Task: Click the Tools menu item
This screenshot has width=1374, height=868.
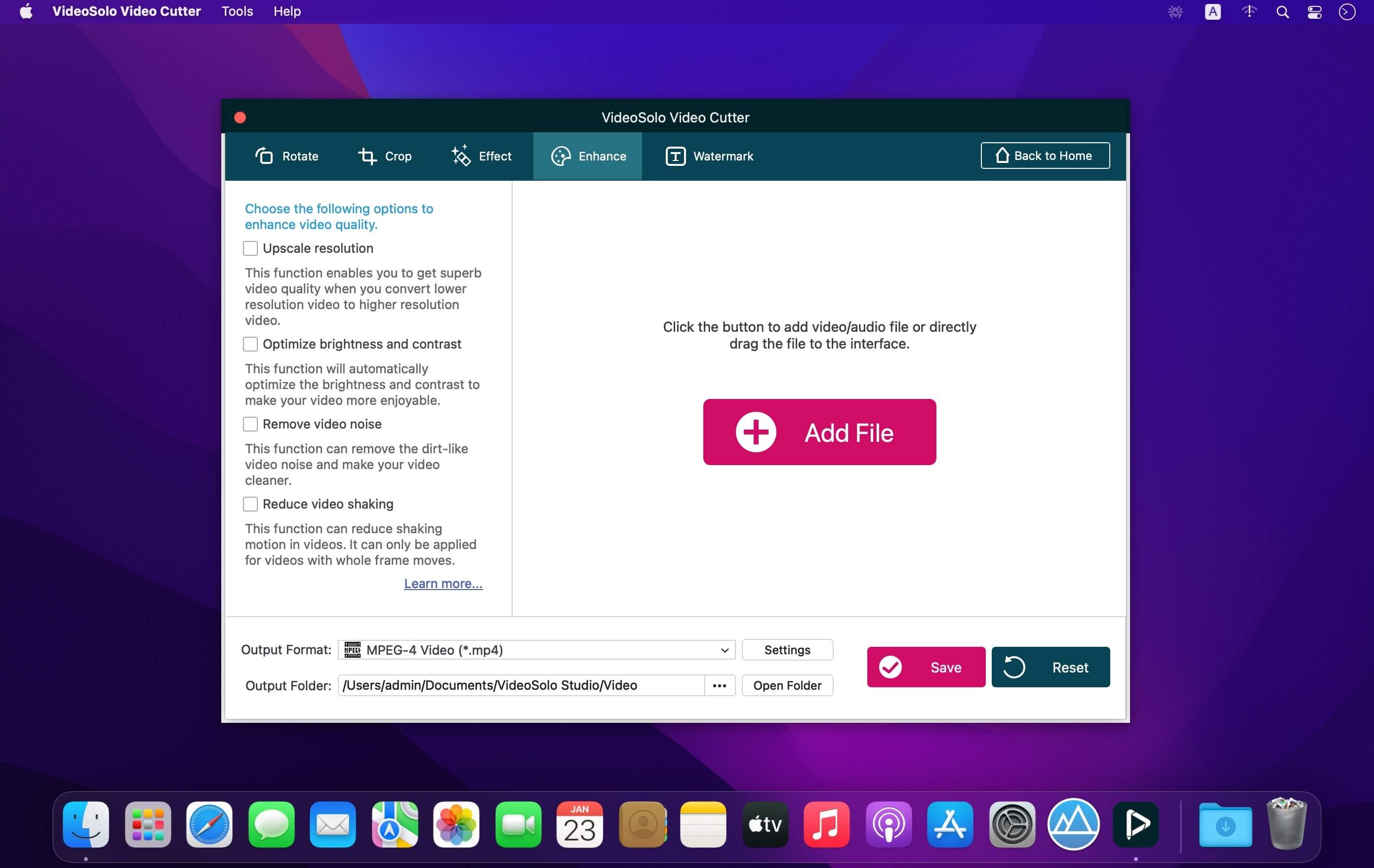Action: point(237,11)
